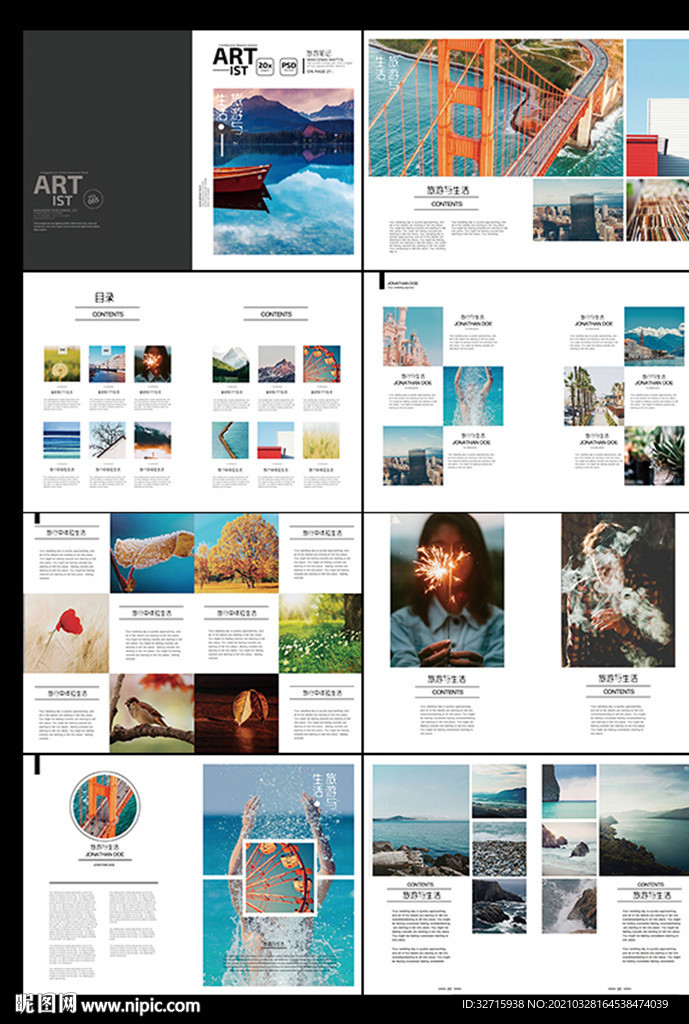Click the circular emblem beside the gray ART IST logo
This screenshot has width=689, height=1024.
(x=94, y=198)
